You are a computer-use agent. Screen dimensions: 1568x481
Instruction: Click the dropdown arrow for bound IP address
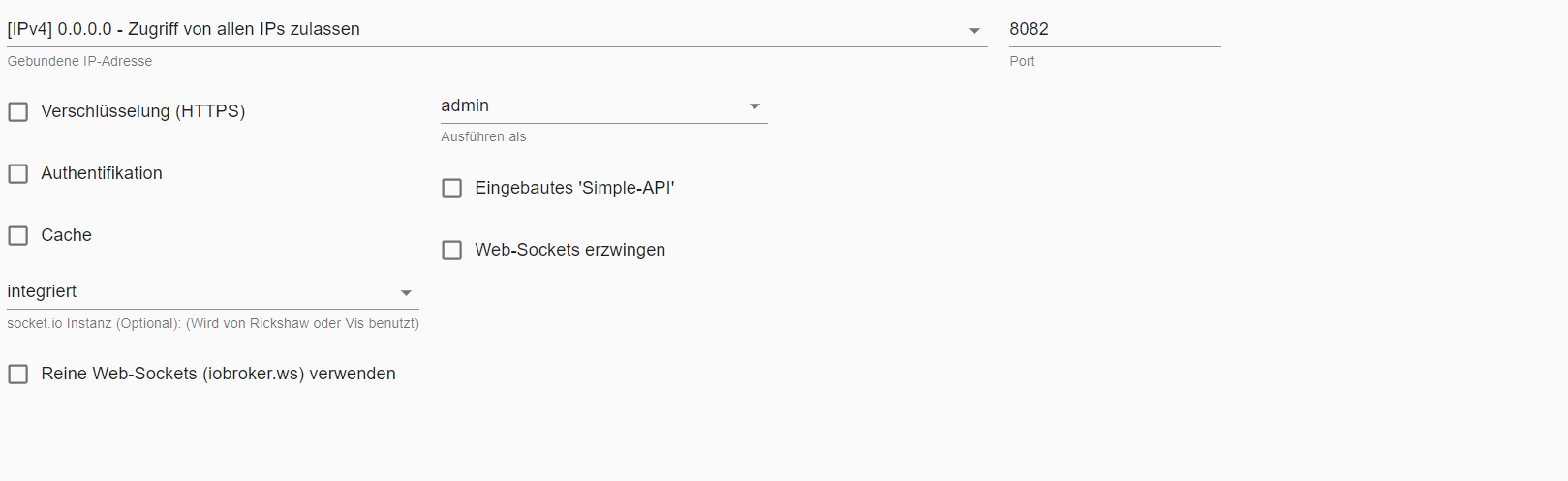pos(974,31)
